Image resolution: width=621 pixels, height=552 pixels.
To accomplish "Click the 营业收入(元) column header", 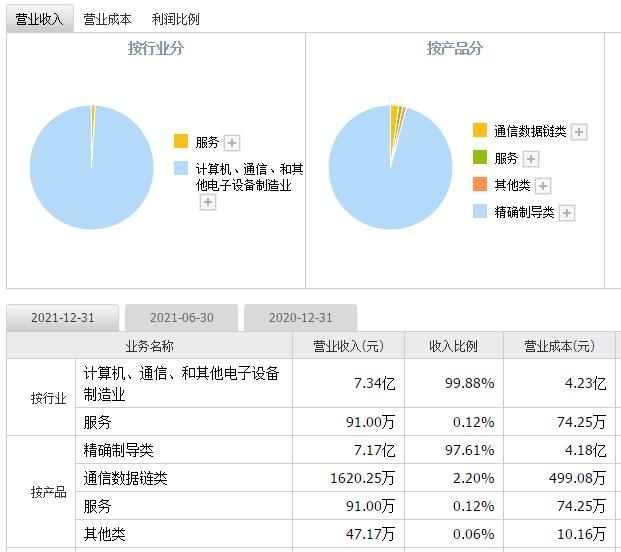I will click(x=349, y=346).
